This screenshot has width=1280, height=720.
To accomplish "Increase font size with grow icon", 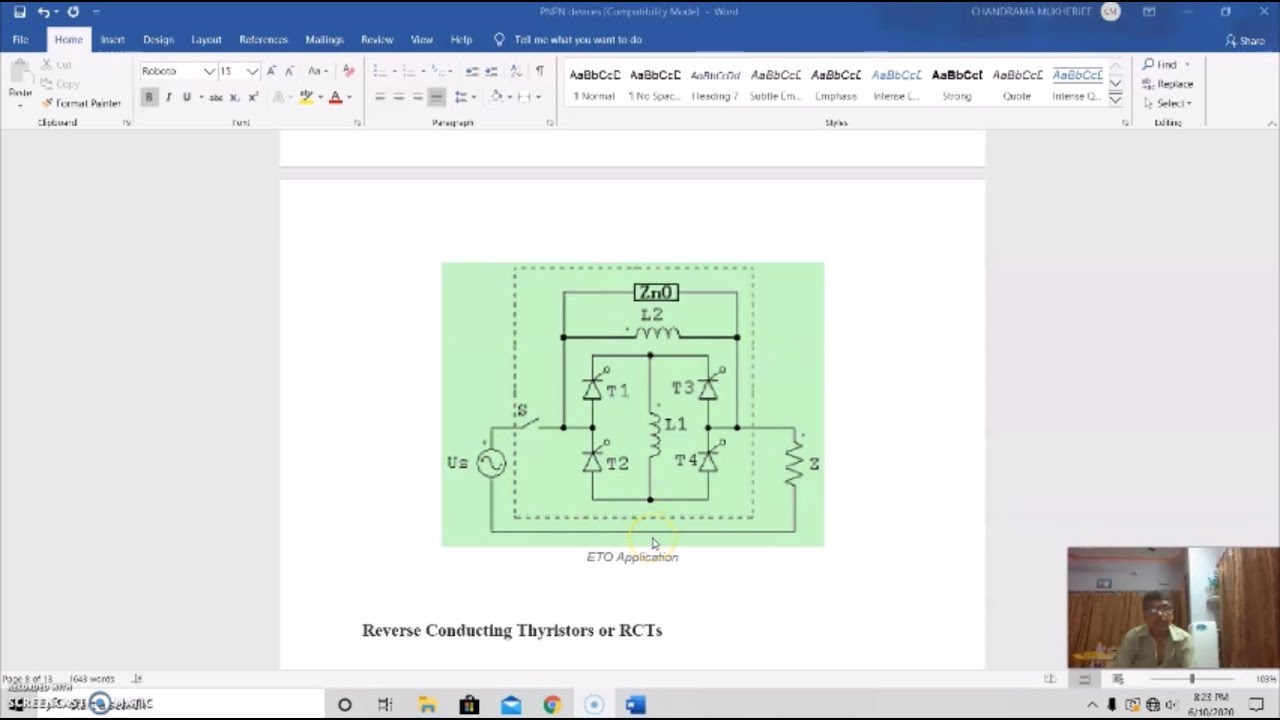I will [271, 71].
